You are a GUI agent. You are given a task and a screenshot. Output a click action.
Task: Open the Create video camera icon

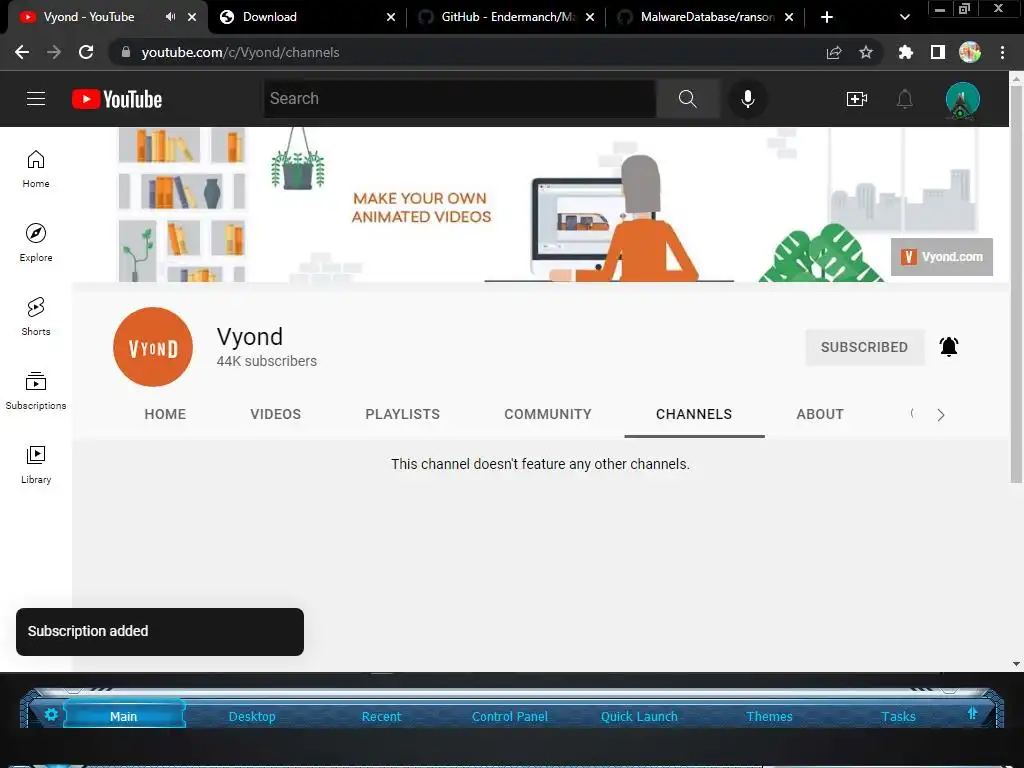pyautogui.click(x=857, y=99)
